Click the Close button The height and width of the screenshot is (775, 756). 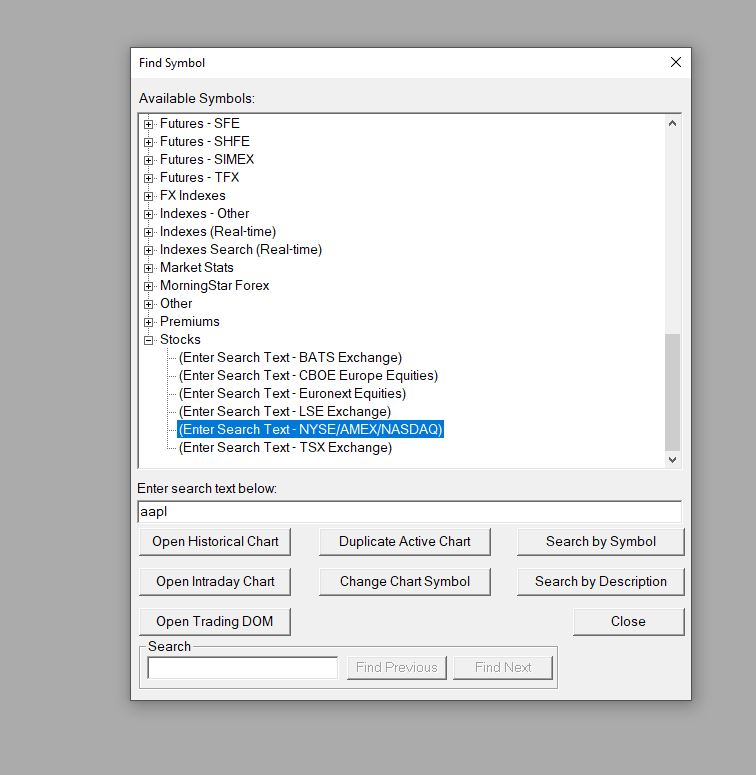point(629,622)
